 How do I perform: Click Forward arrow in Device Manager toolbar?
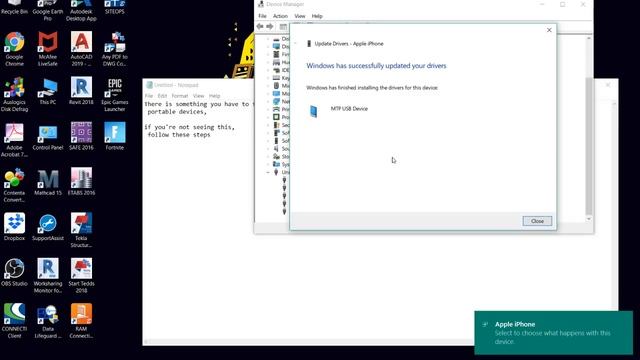click(270, 27)
